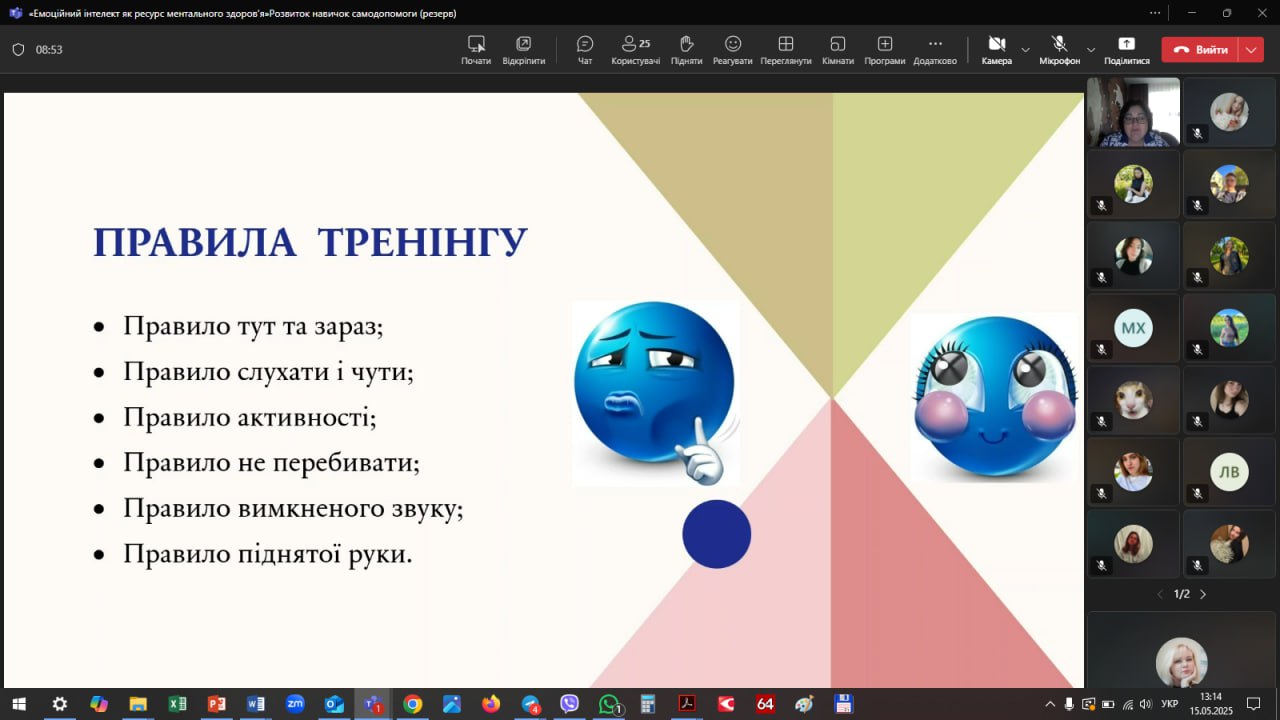
Task: Expand leave options arrow next to Вийти
Action: click(1252, 49)
